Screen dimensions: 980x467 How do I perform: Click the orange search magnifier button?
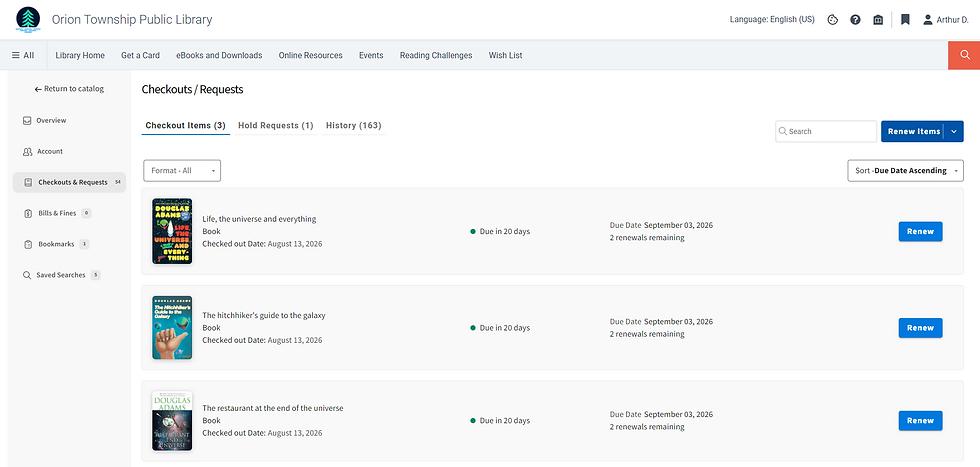(964, 55)
